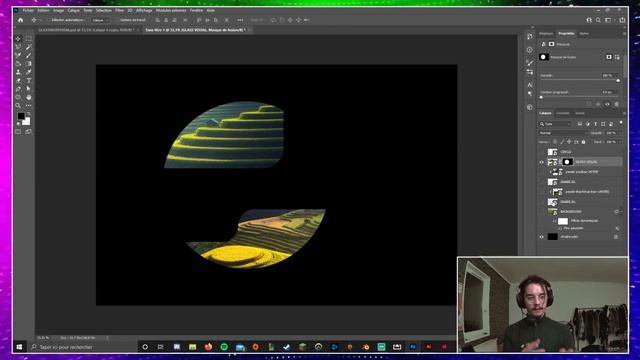Screen dimensions: 640x360
Task: Open the Libraries icon in collapsed dock
Action: (529, 107)
